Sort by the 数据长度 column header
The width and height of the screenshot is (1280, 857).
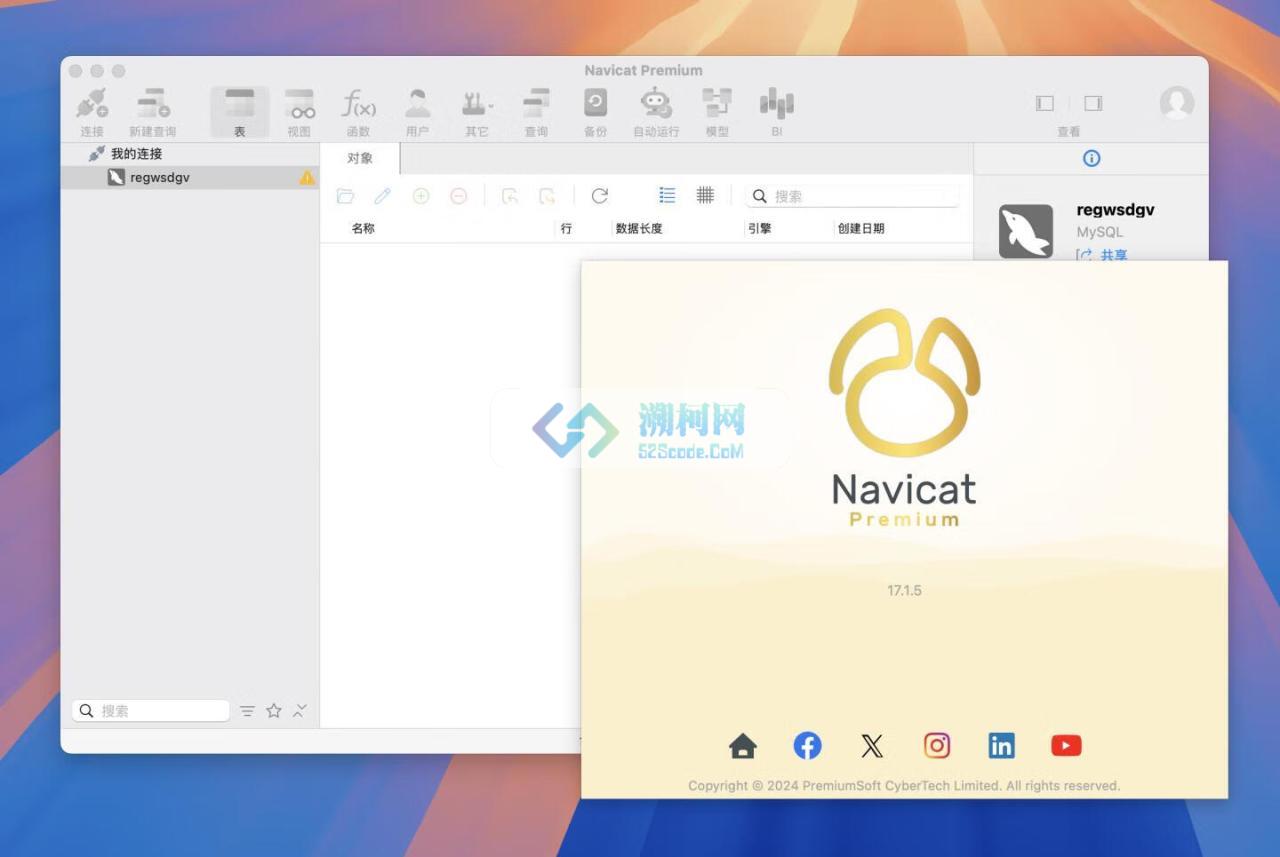[x=639, y=228]
